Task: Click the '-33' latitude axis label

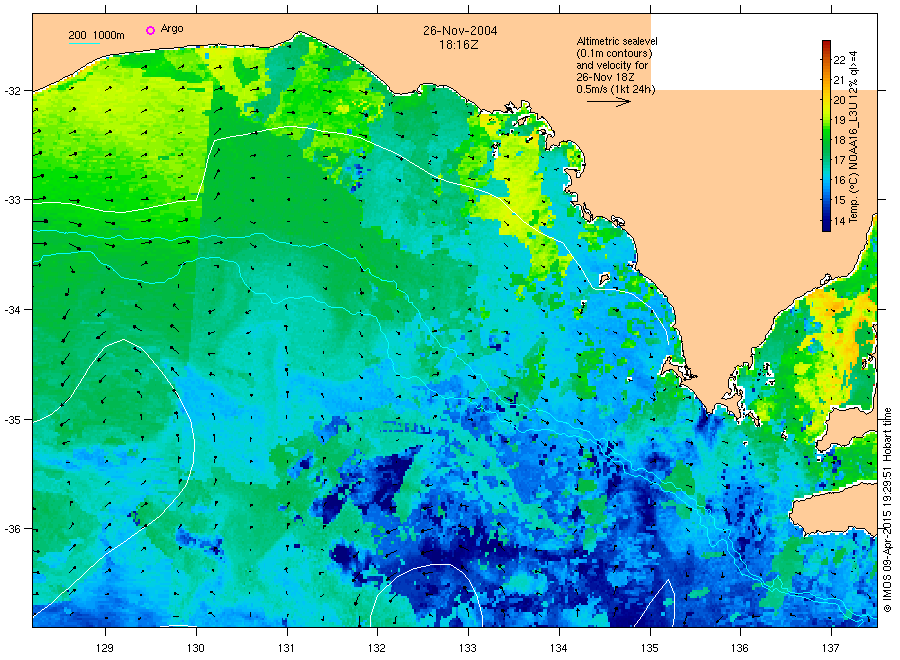Action: (x=13, y=200)
